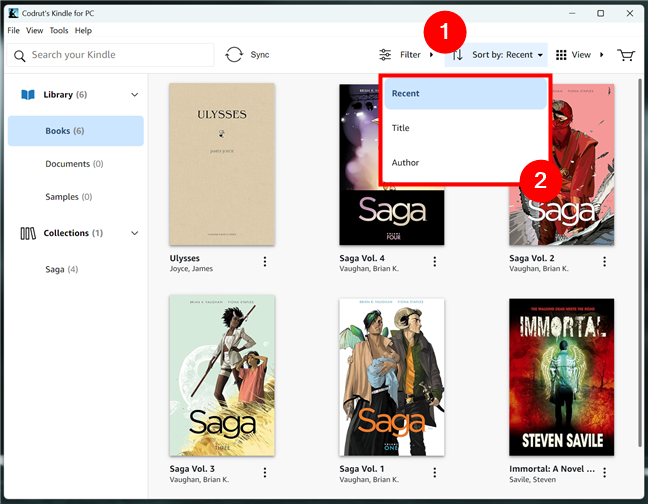Open the File menu
This screenshot has width=648, height=504.
[x=13, y=31]
